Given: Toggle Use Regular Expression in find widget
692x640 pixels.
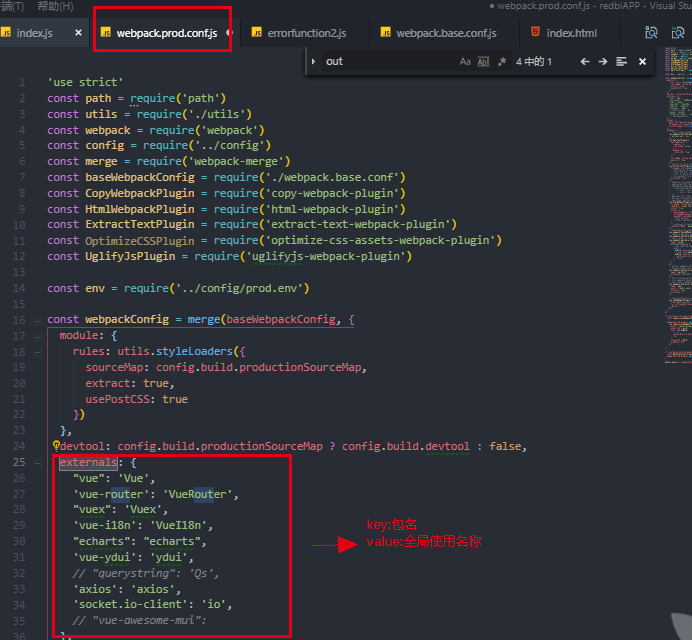Looking at the screenshot, I should pyautogui.click(x=502, y=61).
